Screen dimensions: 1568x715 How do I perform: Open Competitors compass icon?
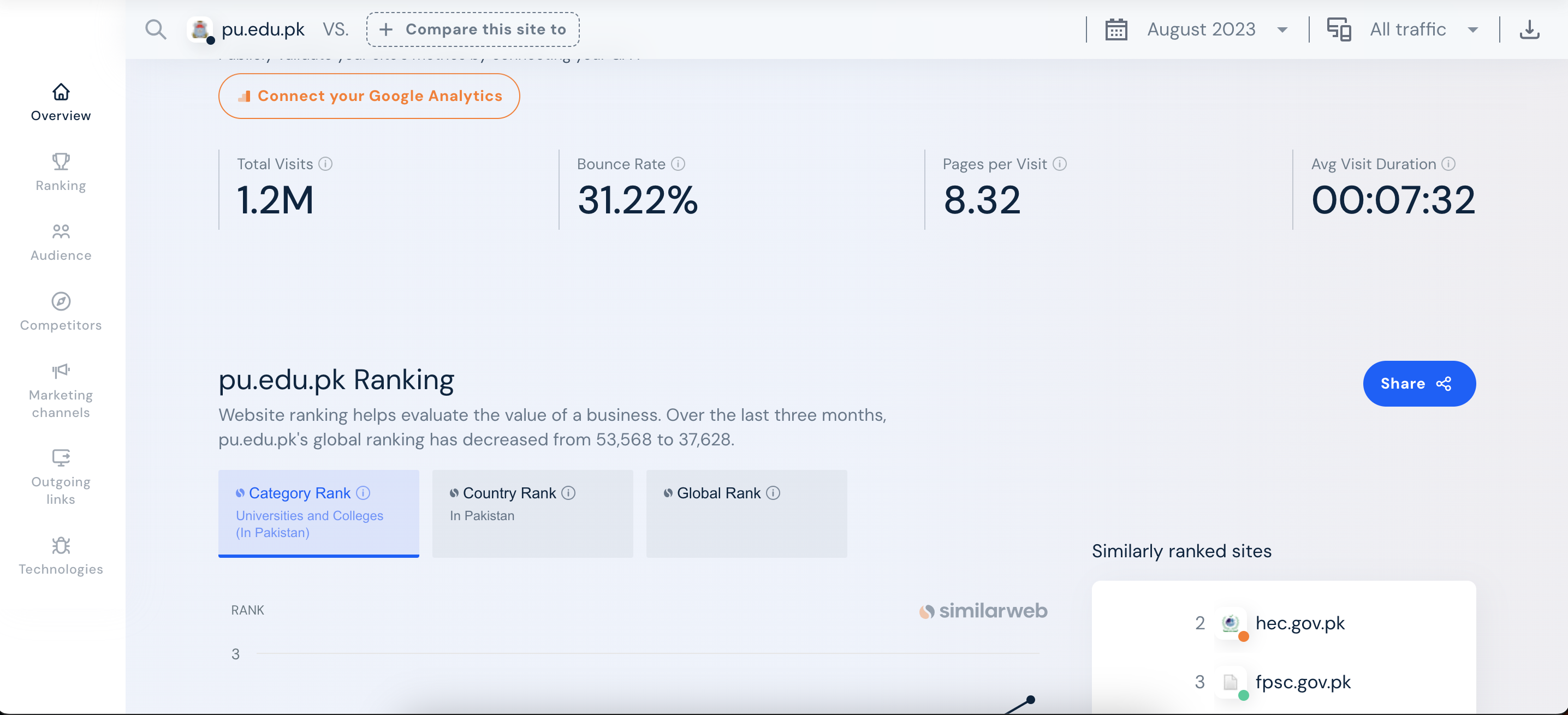click(61, 302)
